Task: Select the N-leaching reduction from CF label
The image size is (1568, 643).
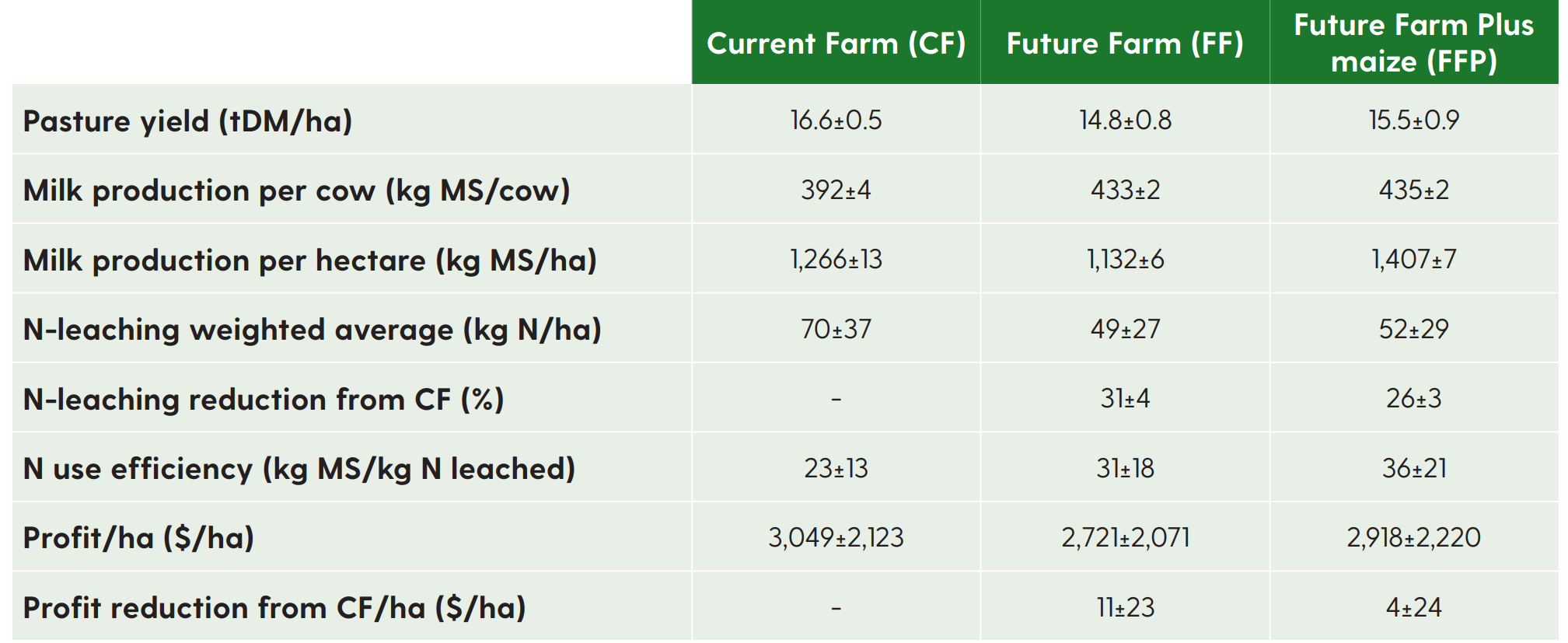Action: pyautogui.click(x=264, y=400)
